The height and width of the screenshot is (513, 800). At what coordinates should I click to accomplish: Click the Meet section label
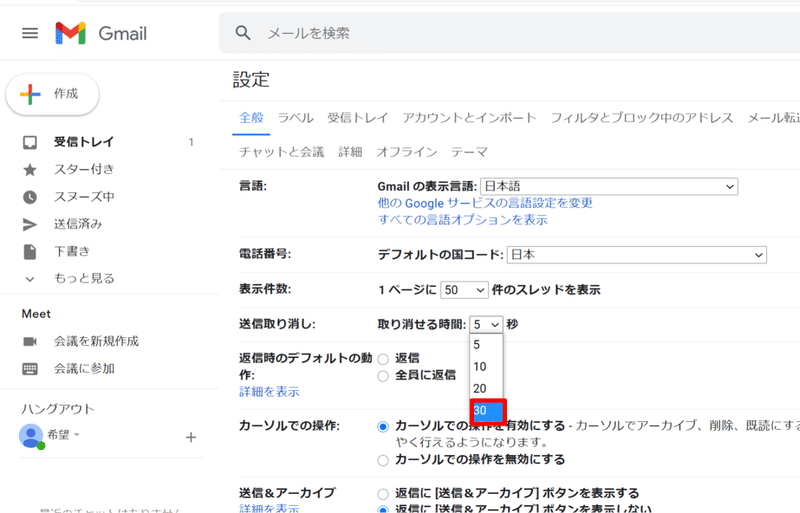[36, 314]
